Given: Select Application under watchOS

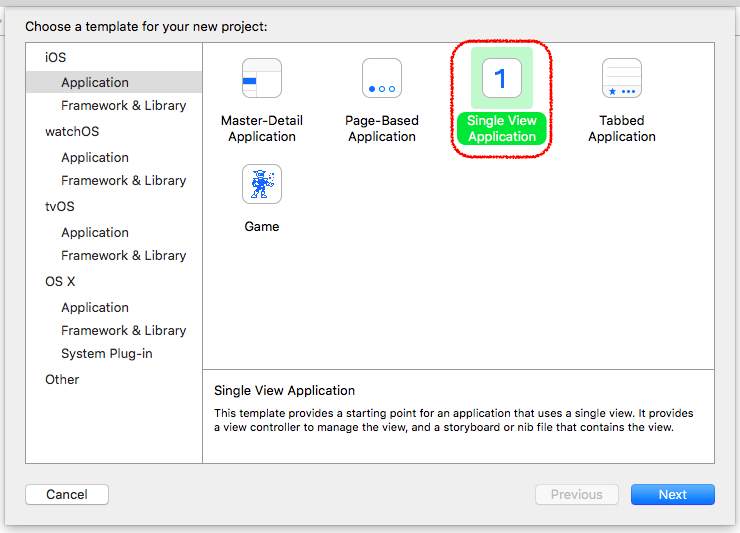Looking at the screenshot, I should click(x=95, y=157).
